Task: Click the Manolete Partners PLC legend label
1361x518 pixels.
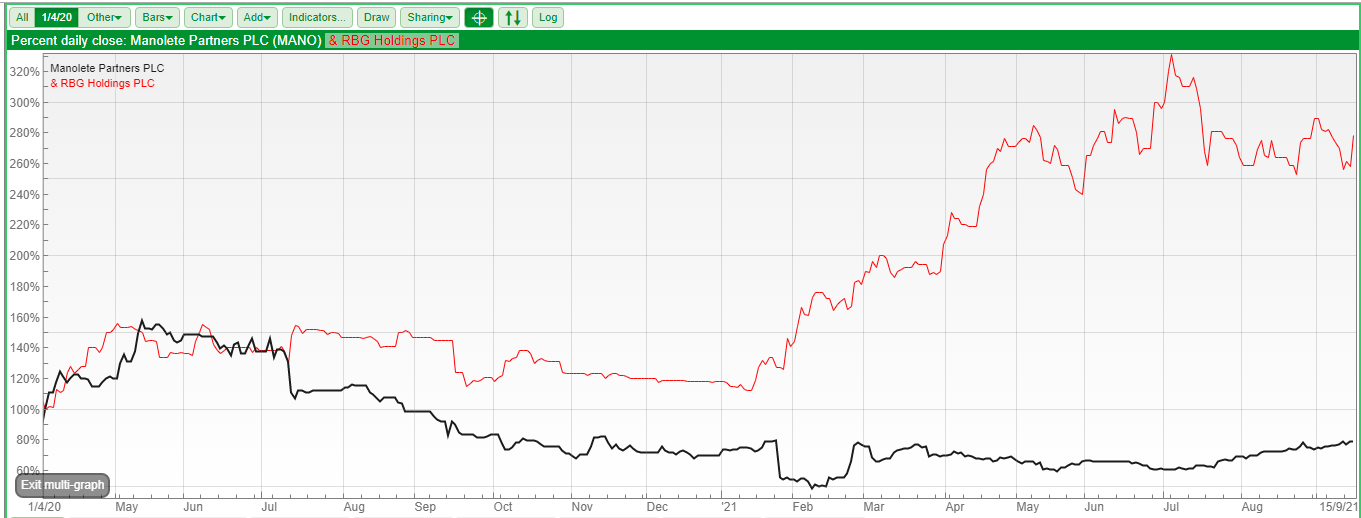Action: pos(107,68)
